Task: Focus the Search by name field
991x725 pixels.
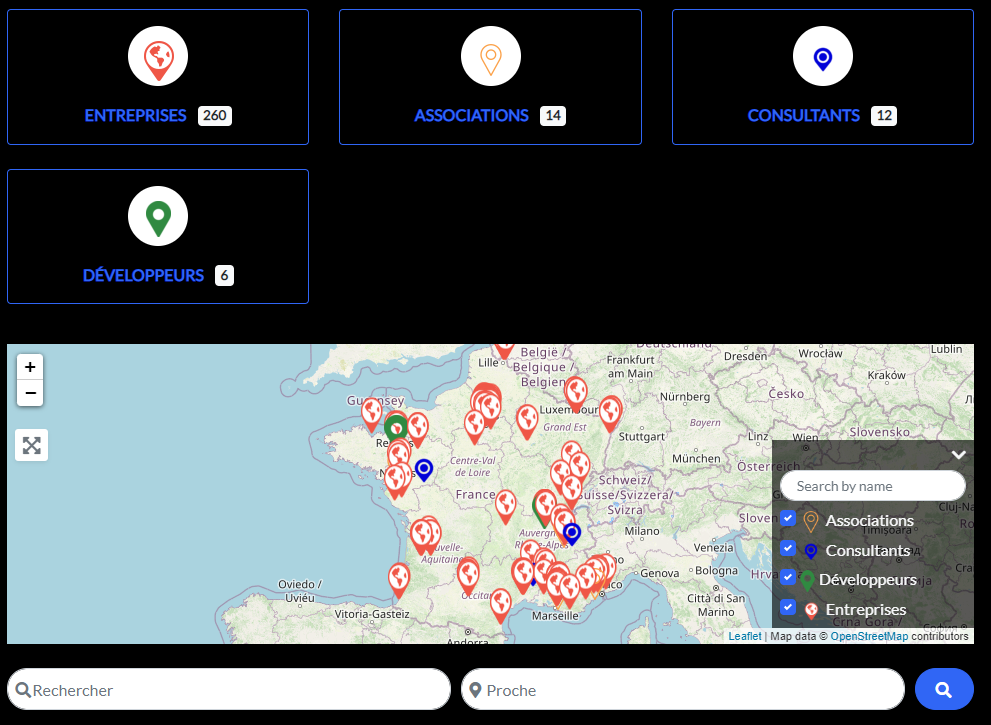Action: (873, 486)
